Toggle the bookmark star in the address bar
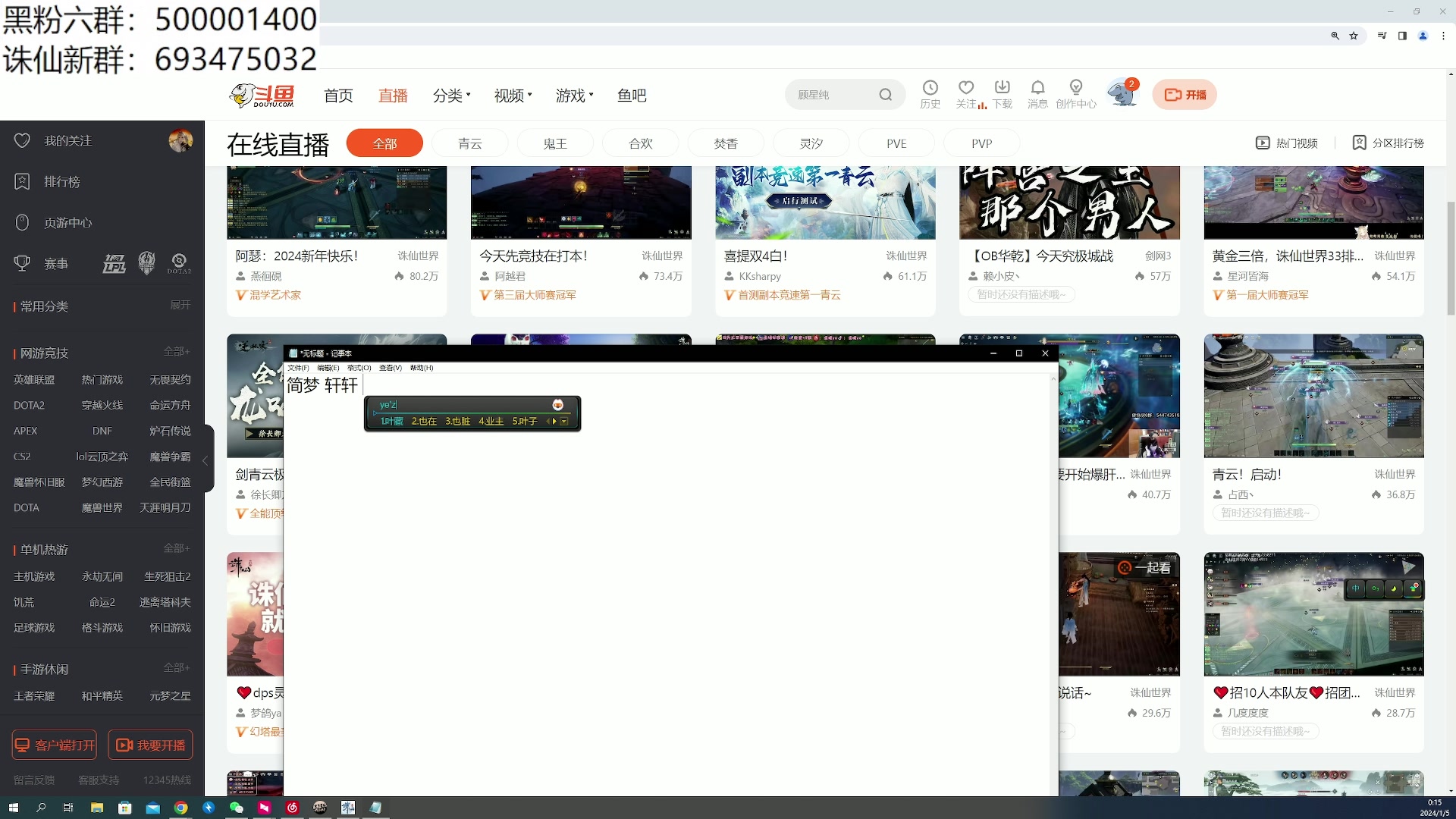Image resolution: width=1456 pixels, height=819 pixels. pyautogui.click(x=1354, y=36)
